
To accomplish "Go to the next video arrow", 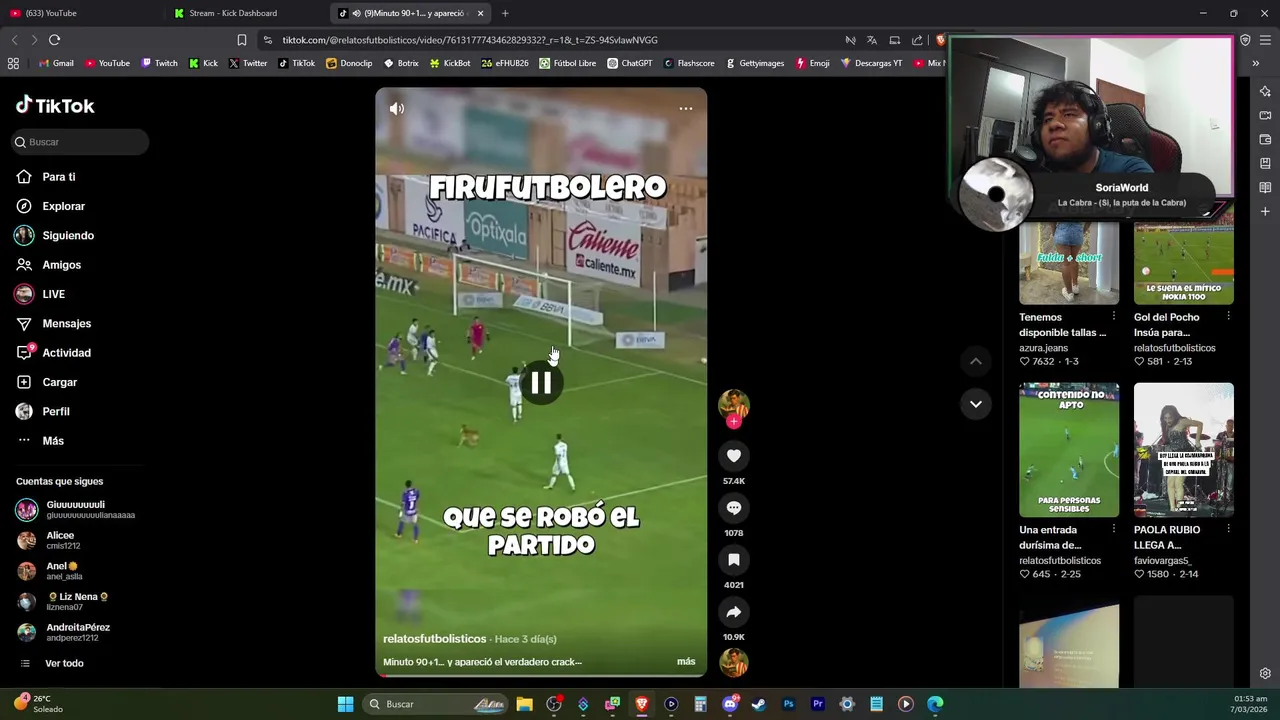I will pyautogui.click(x=976, y=404).
